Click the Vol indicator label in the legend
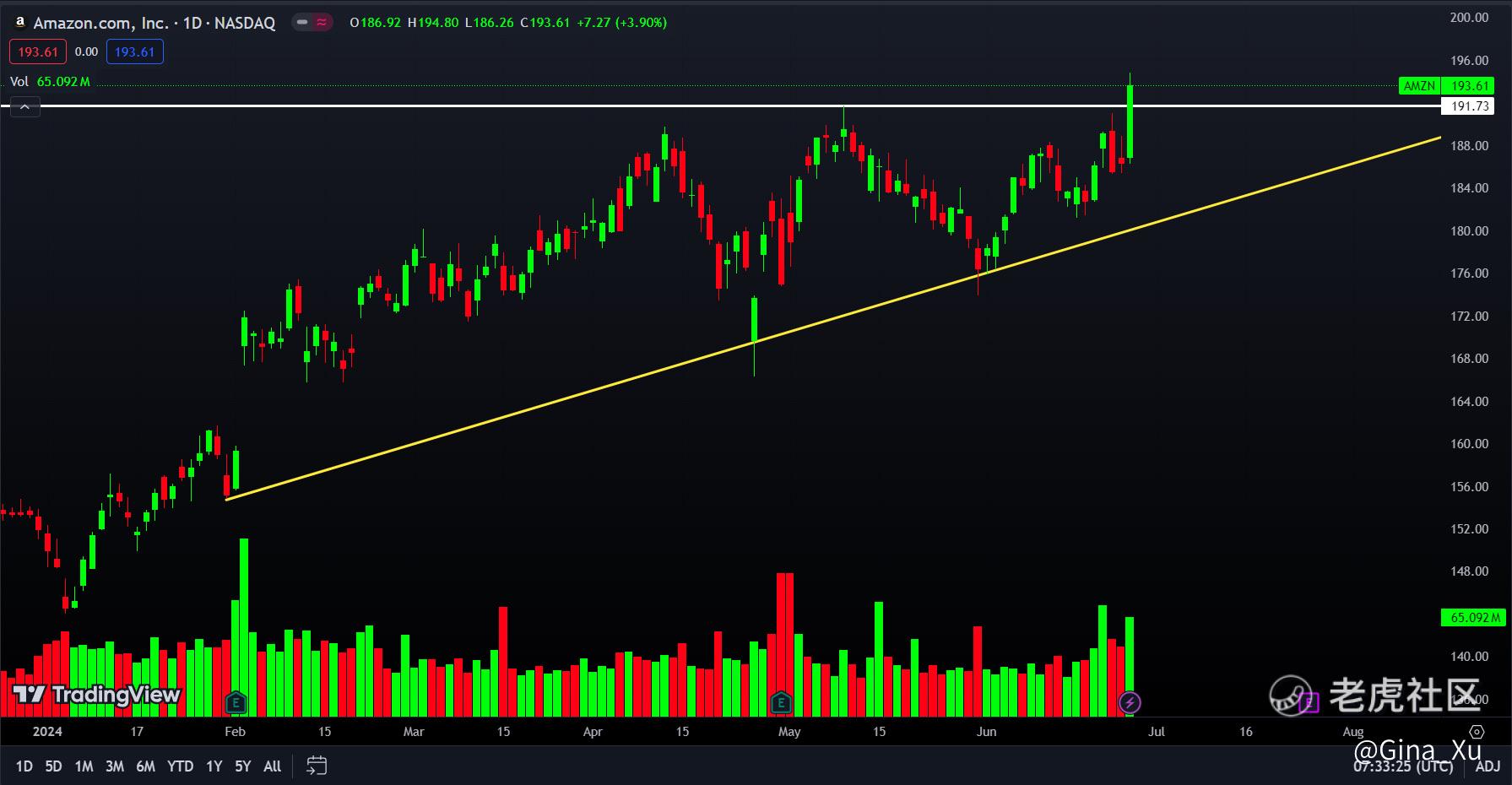Viewport: 1512px width, 785px height. click(x=19, y=82)
